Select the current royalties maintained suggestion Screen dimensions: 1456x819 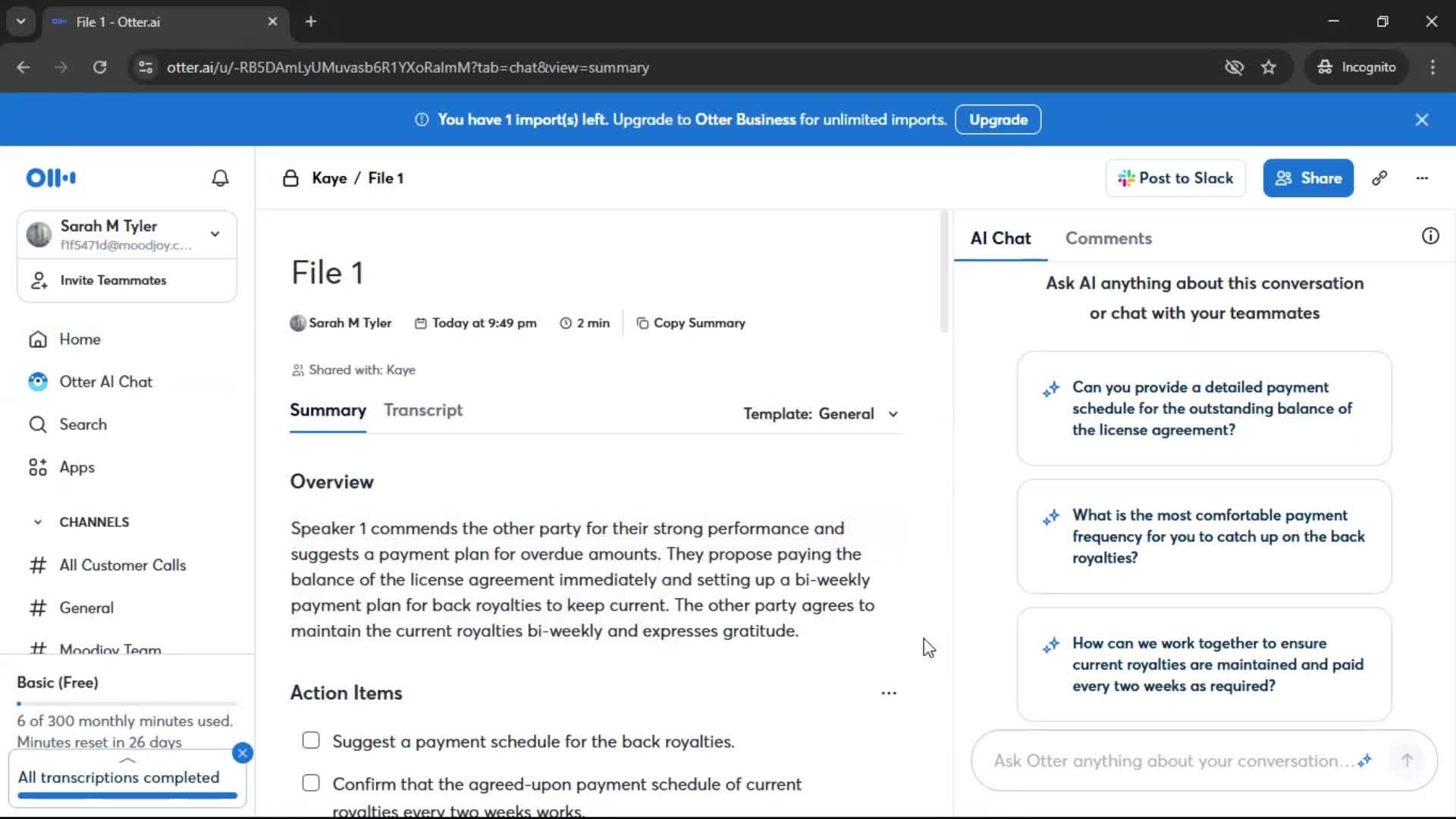point(1204,665)
